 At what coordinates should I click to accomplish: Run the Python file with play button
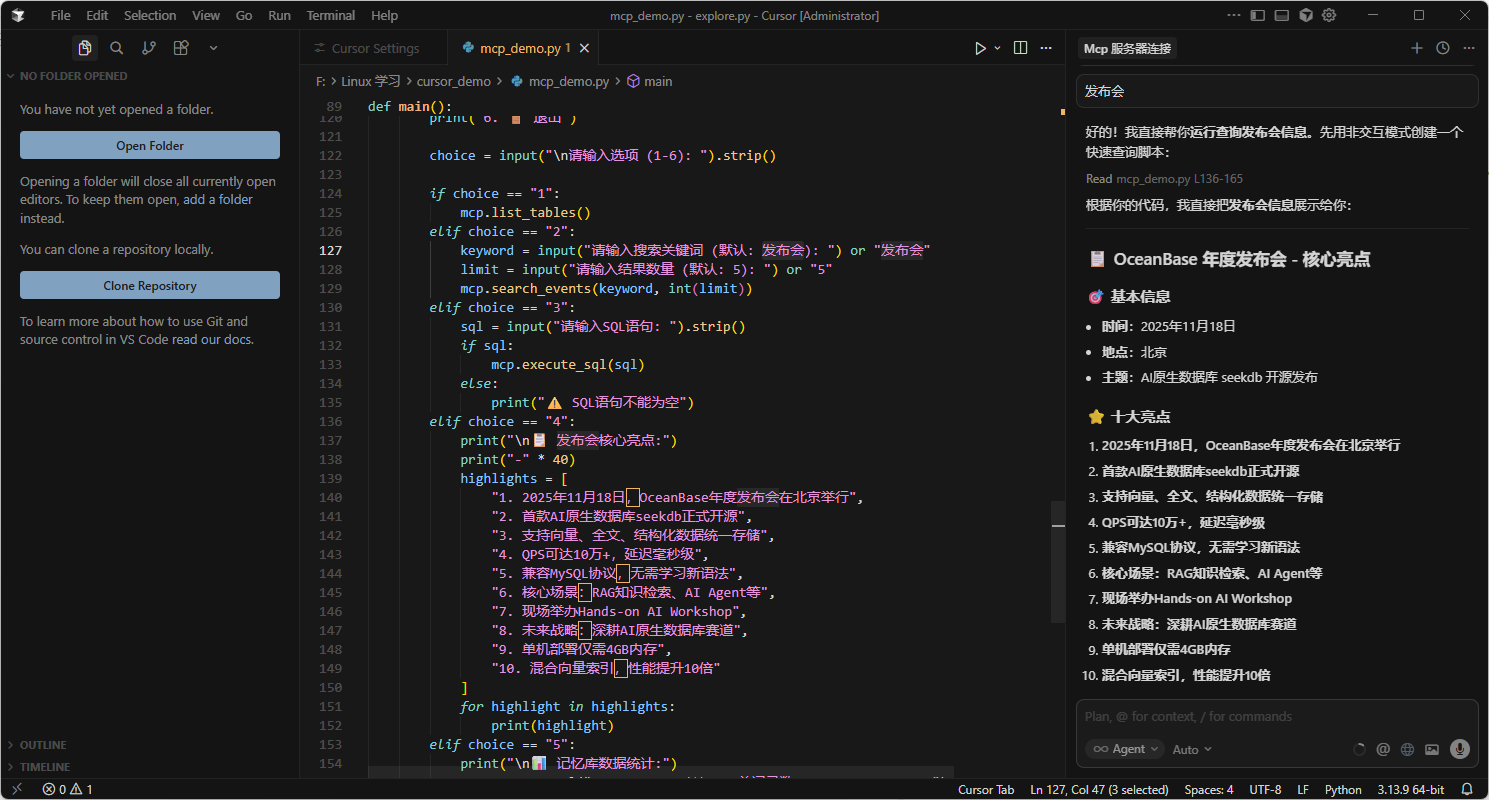point(980,48)
